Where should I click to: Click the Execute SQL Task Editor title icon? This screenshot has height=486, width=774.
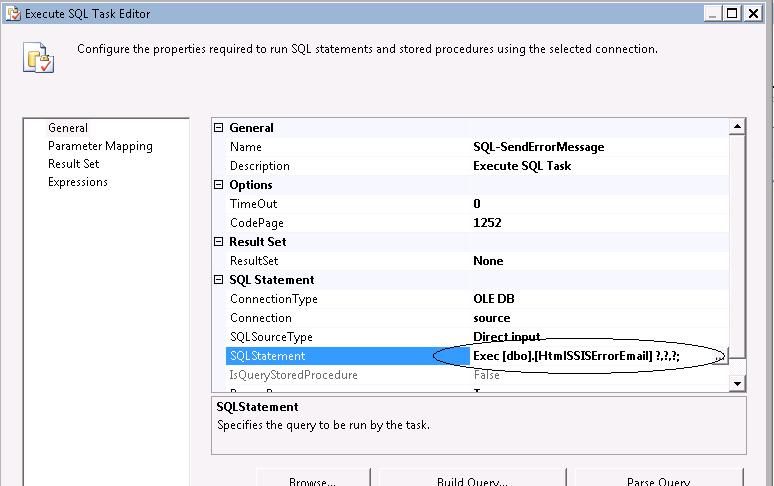click(x=9, y=13)
